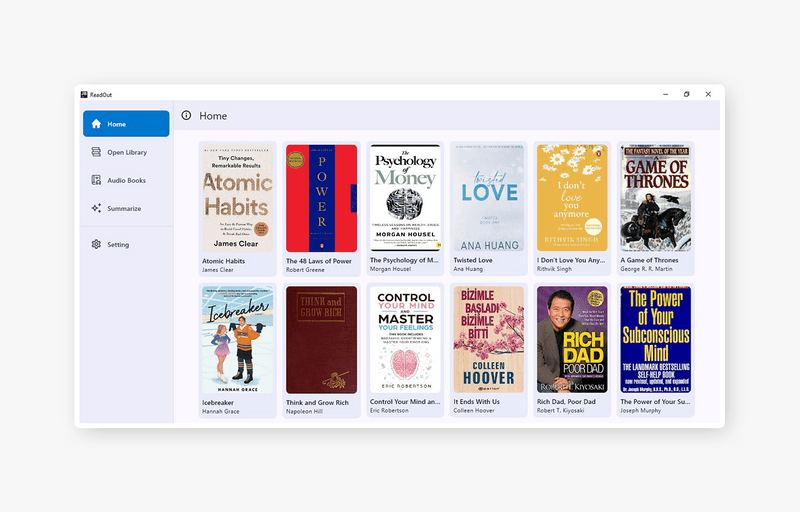The width and height of the screenshot is (800, 512).
Task: Open the Home menu label
Action: point(116,124)
